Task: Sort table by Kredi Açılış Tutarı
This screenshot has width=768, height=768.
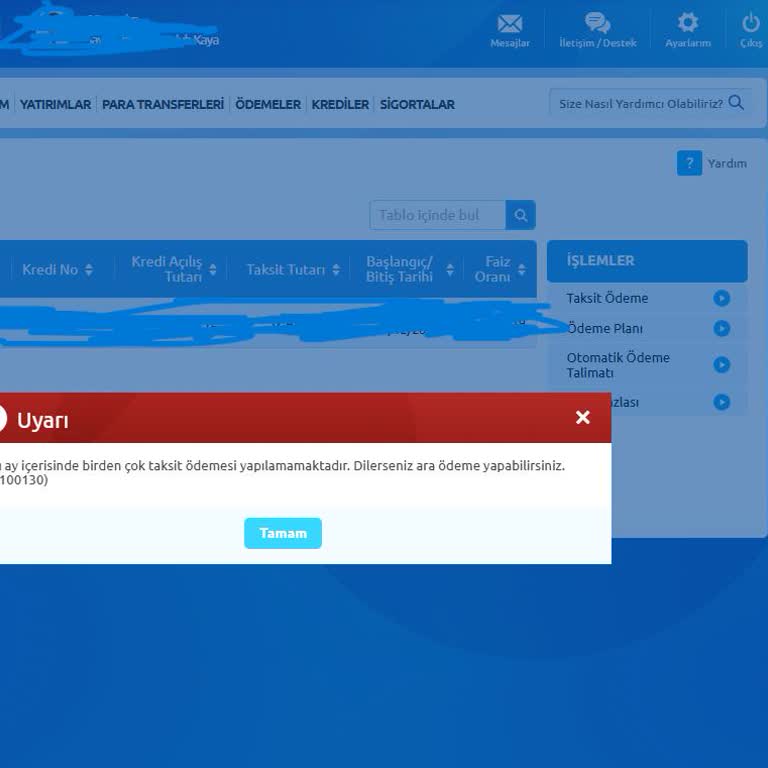Action: click(212, 270)
